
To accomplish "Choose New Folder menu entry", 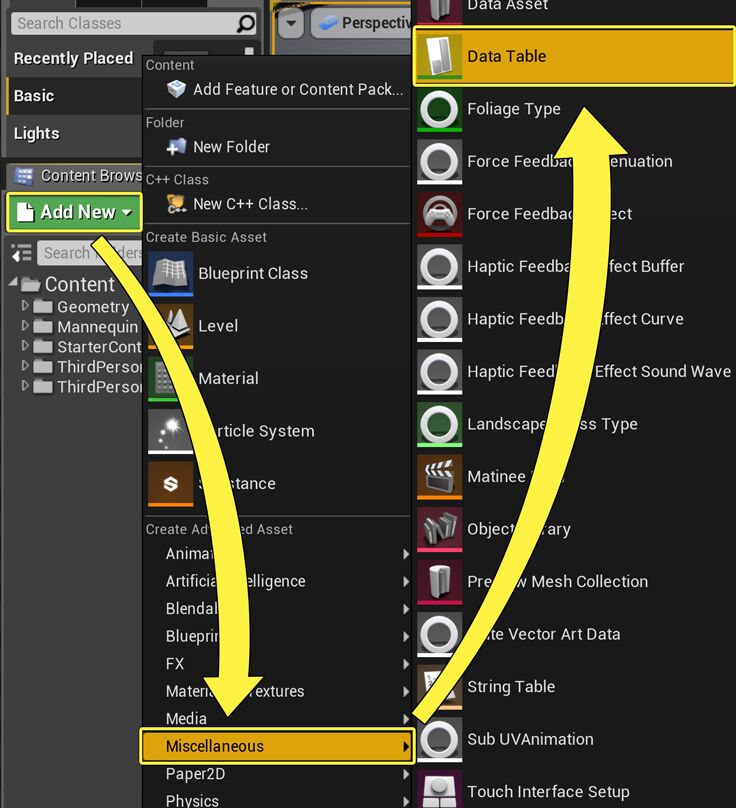I will point(278,147).
